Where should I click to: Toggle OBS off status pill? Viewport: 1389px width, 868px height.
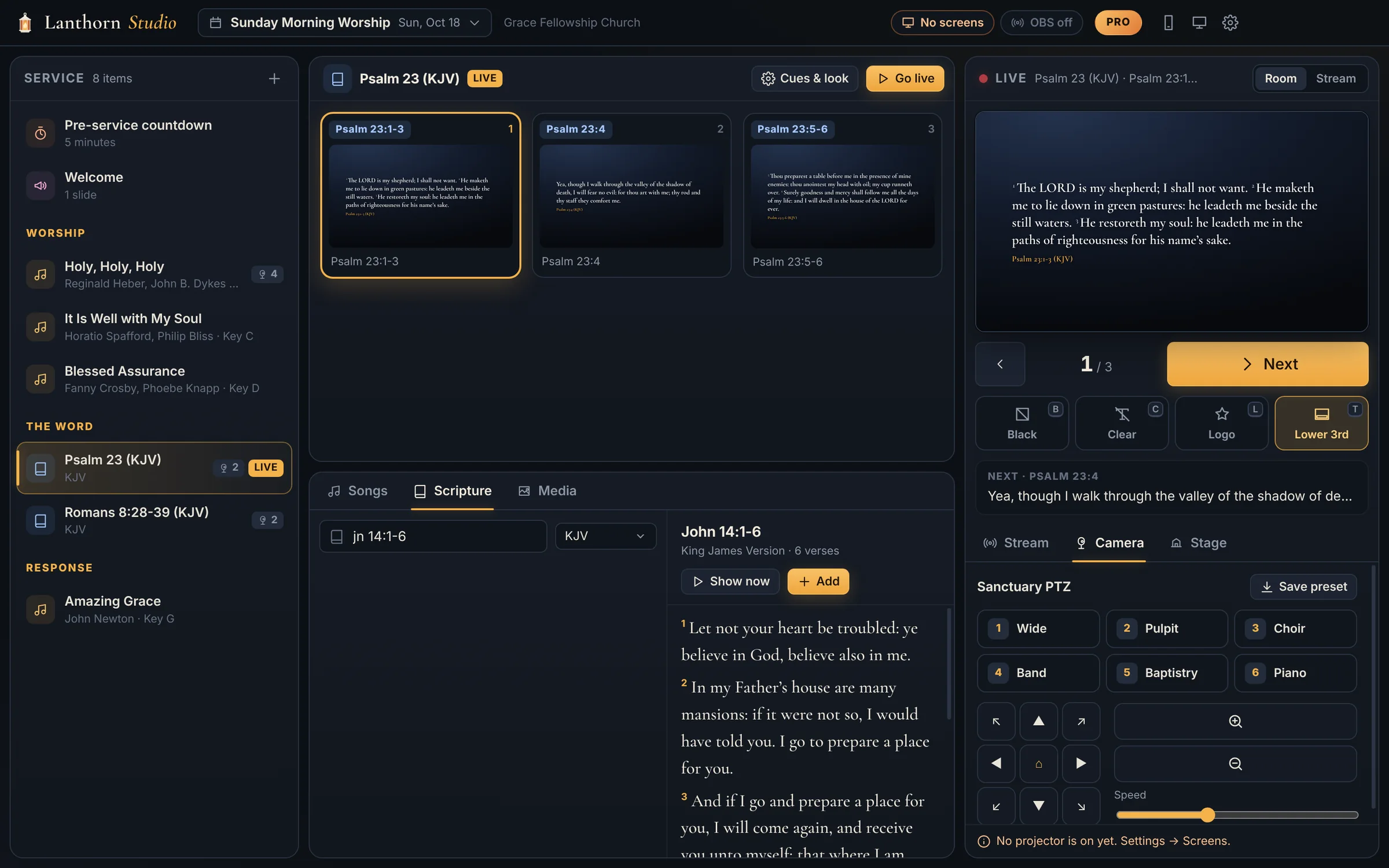(1041, 23)
